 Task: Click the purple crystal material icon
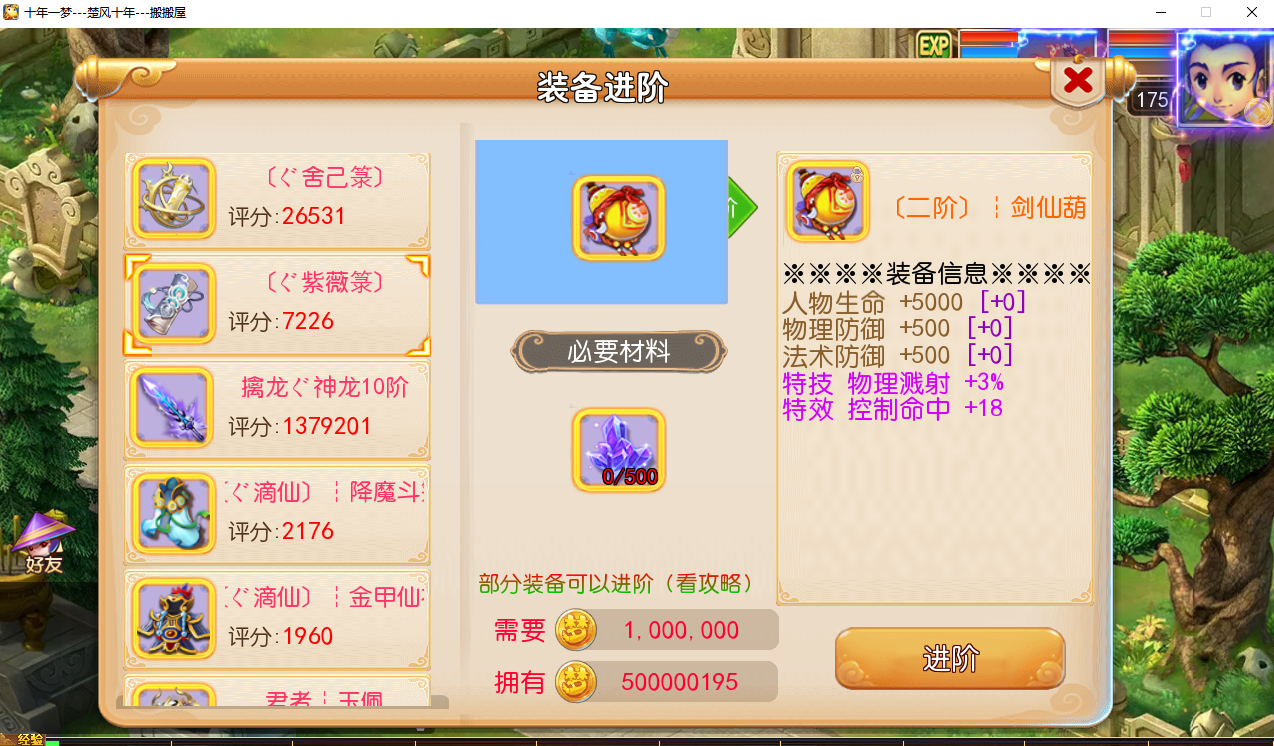click(x=619, y=450)
